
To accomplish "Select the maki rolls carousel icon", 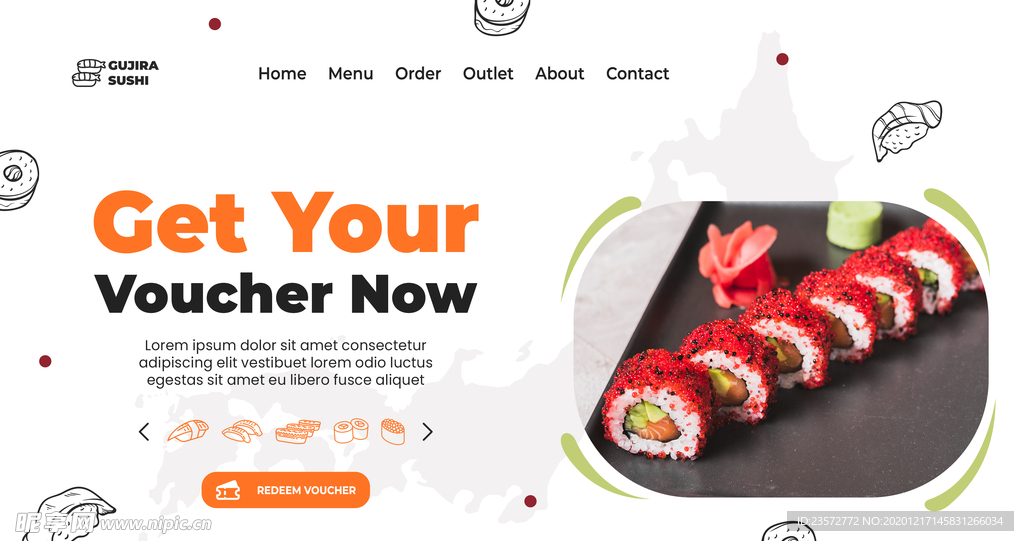I will point(351,431).
